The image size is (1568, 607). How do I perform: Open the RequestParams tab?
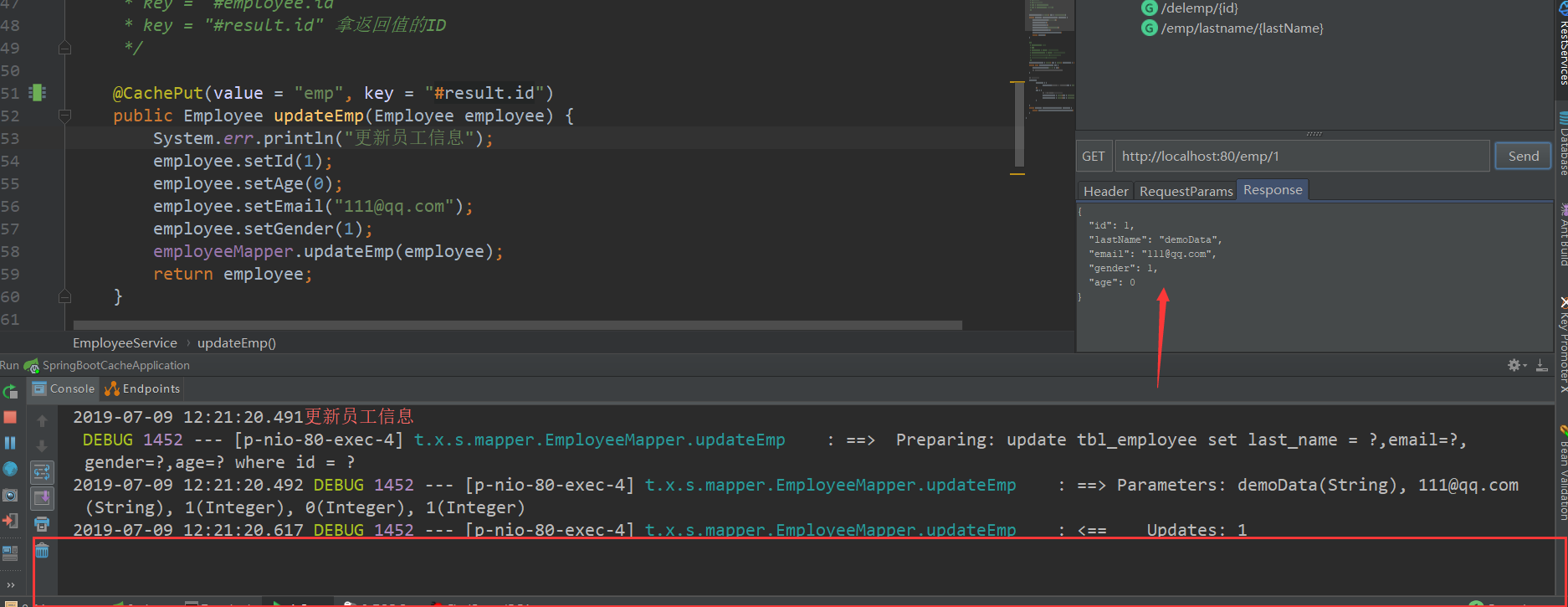point(1186,191)
